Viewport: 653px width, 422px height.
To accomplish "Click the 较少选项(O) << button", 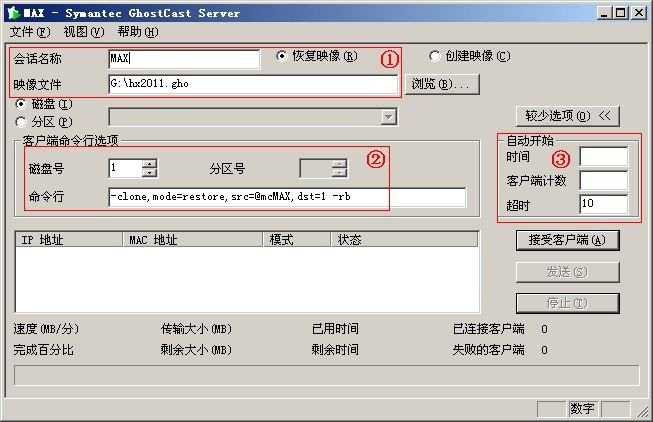I will pyautogui.click(x=568, y=116).
